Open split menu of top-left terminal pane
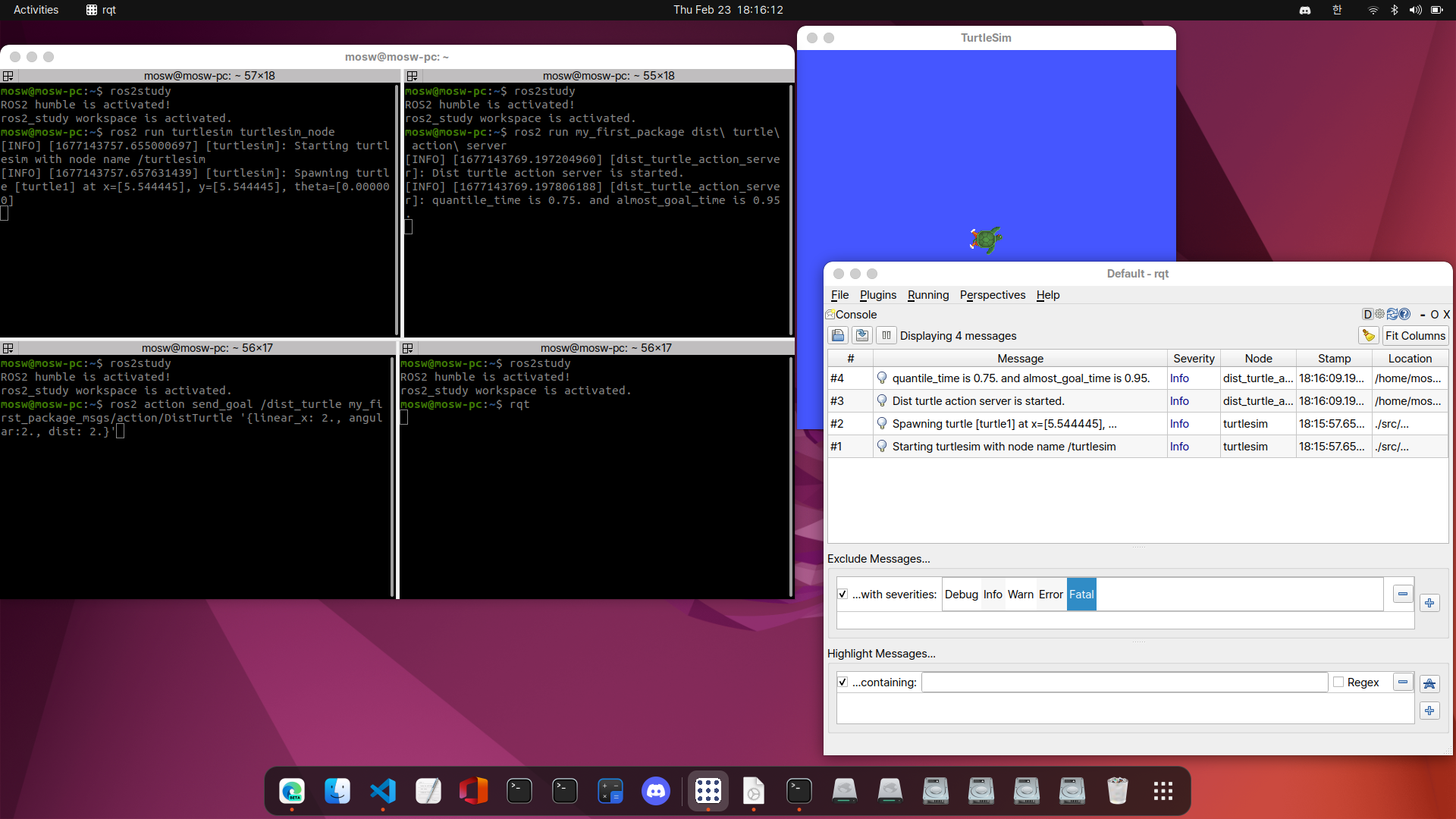The height and width of the screenshot is (819, 1456). 8,76
